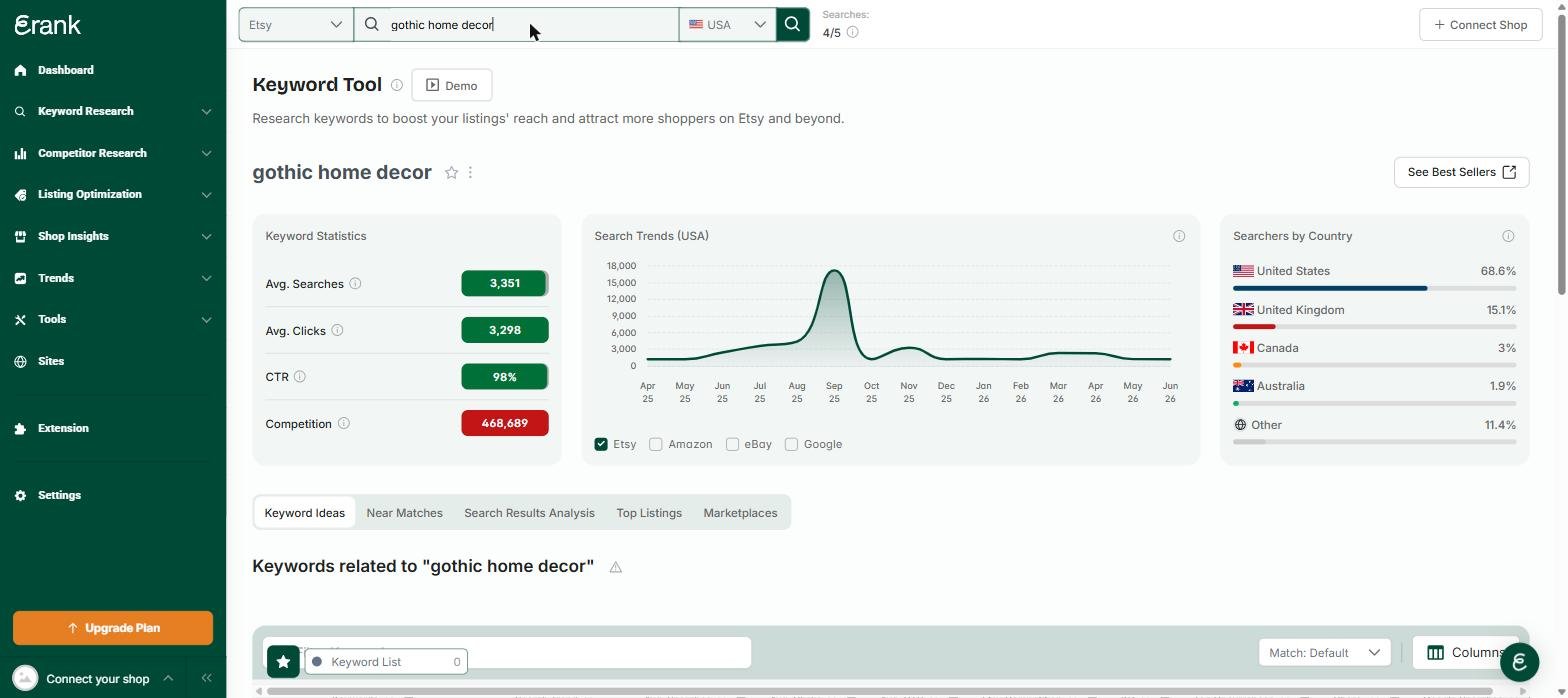Expand Shop Insights menu chevron
Image resolution: width=1568 pixels, height=698 pixels.
click(x=206, y=236)
